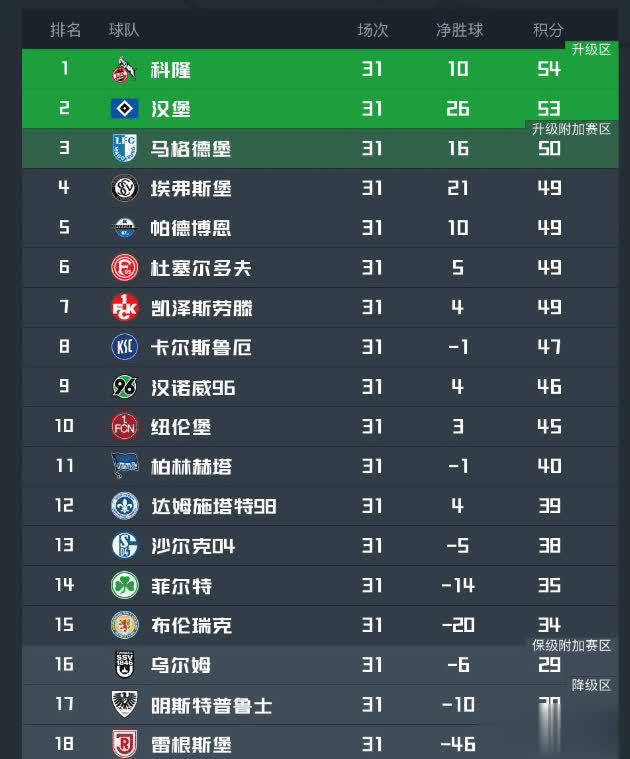Screen dimensions: 630x759
Task: Click the 沙尔克04 club crest
Action: coord(124,546)
